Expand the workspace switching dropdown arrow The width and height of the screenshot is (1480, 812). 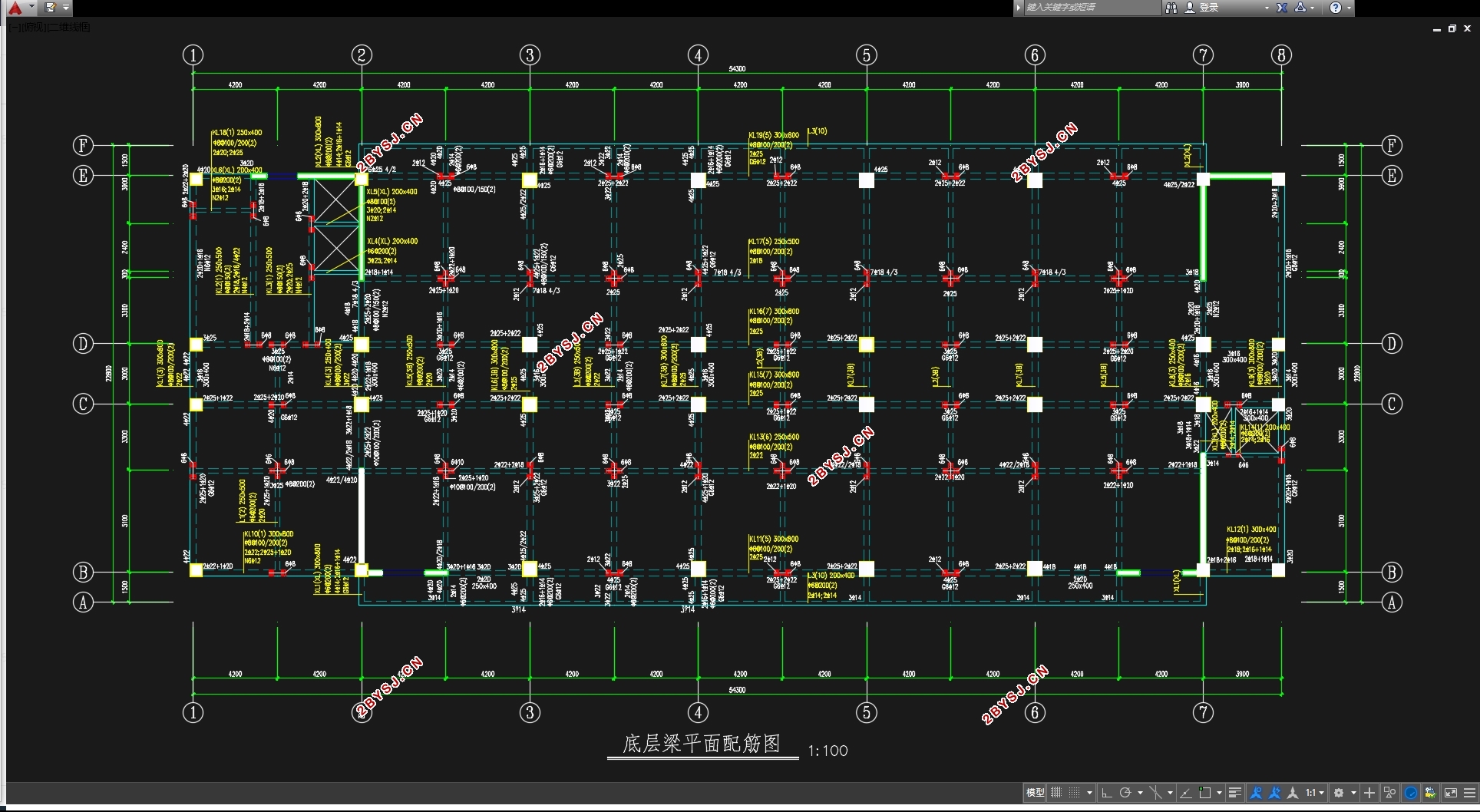tap(1354, 793)
